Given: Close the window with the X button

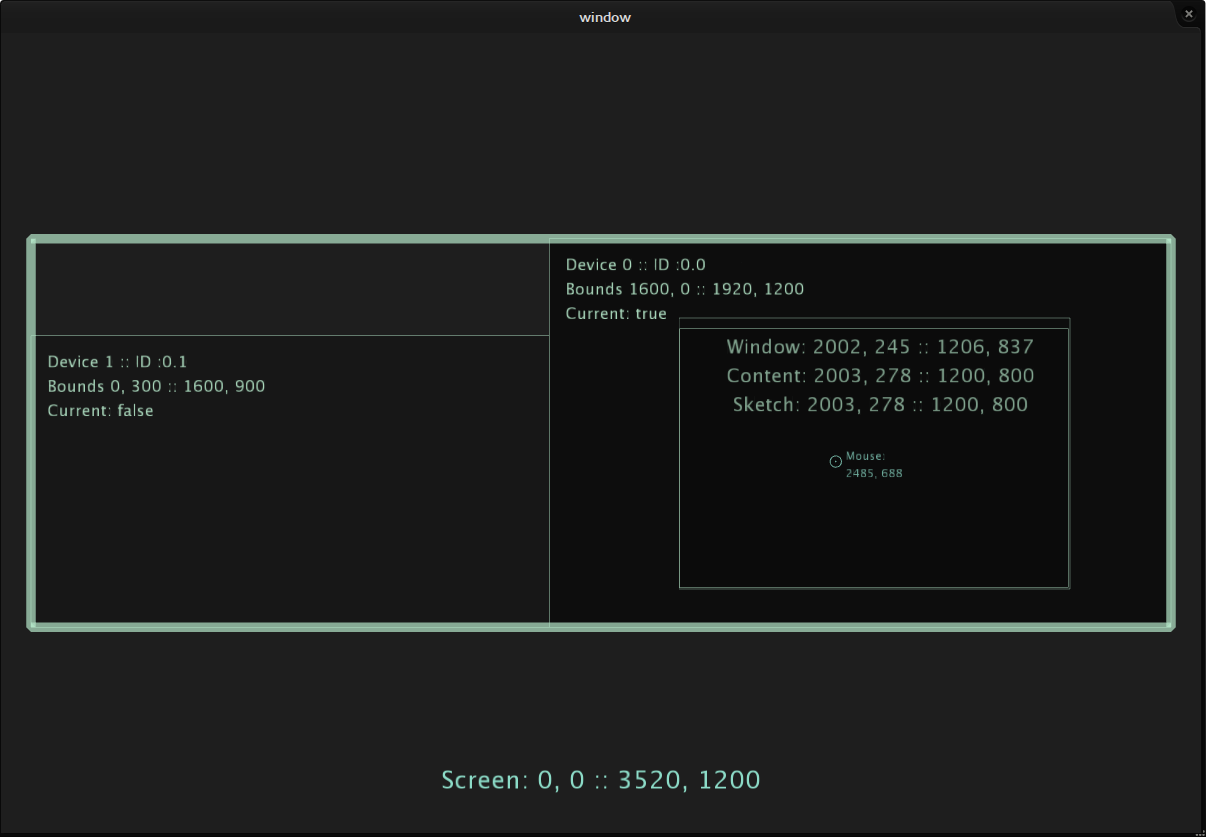Looking at the screenshot, I should click(1188, 14).
